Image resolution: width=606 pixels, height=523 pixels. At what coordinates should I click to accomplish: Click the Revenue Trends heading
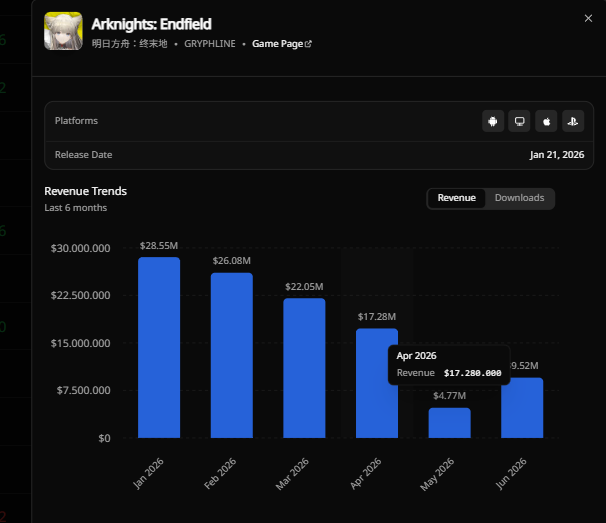point(85,191)
